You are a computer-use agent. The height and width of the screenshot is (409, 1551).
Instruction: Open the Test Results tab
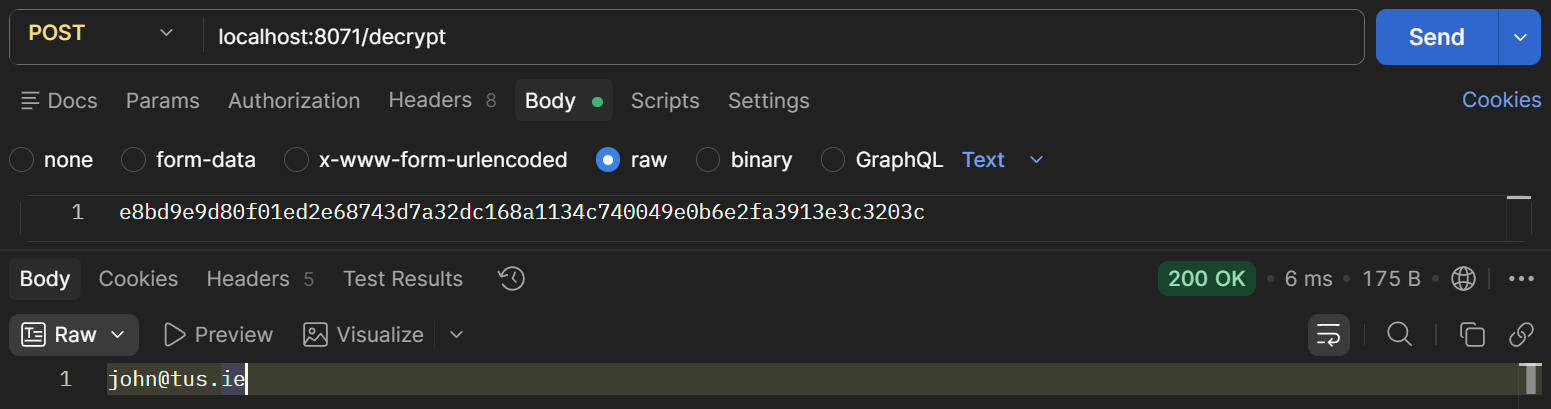pyautogui.click(x=403, y=279)
